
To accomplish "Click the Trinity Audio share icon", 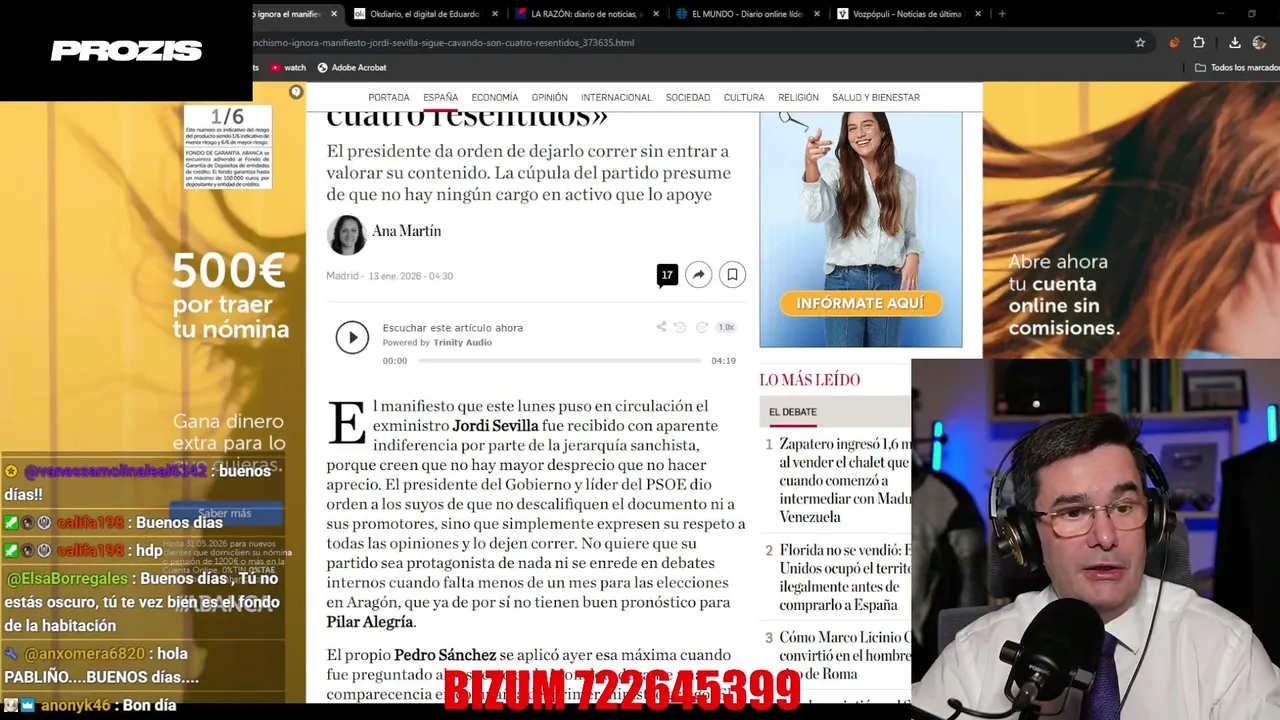I will pyautogui.click(x=661, y=327).
